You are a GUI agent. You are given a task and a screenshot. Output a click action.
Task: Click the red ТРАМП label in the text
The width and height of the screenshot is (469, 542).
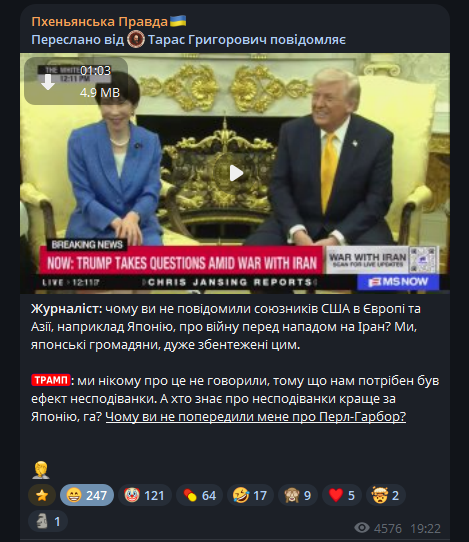click(x=51, y=380)
